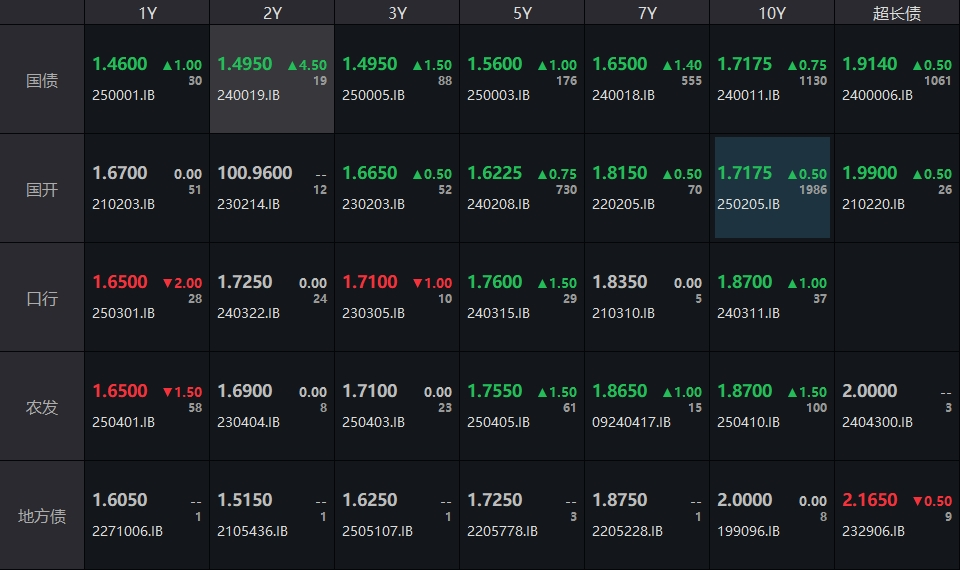This screenshot has width=960, height=570.
Task: Select the 超长债 column header
Action: pos(897,12)
